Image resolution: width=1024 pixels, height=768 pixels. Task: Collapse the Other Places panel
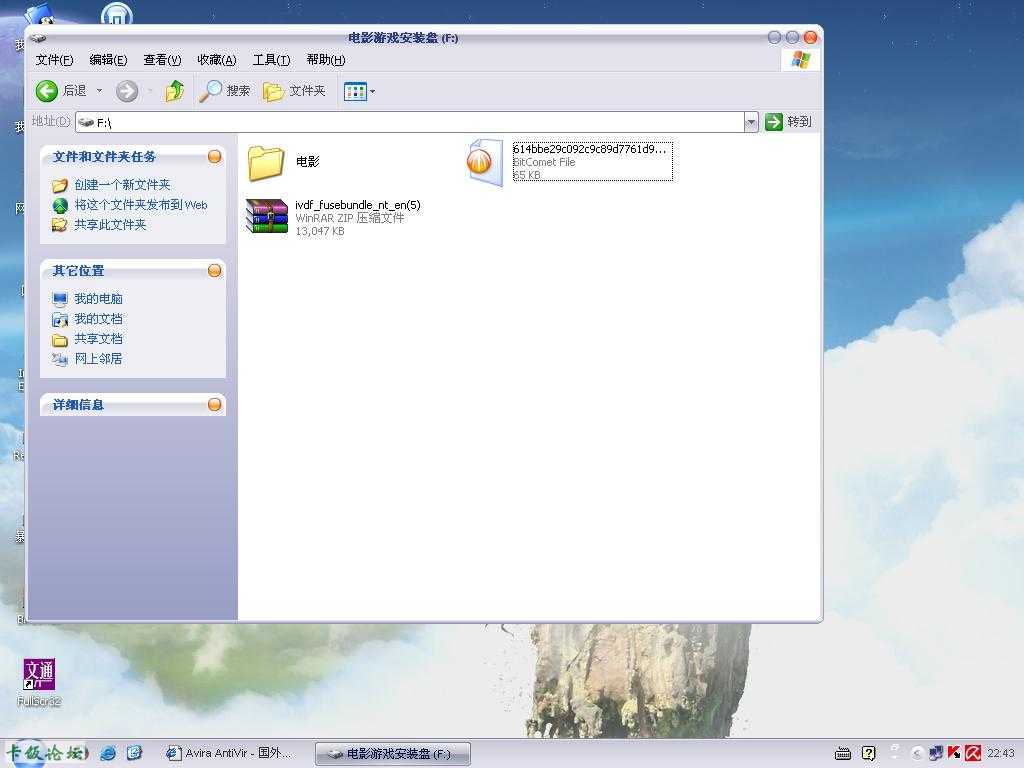(214, 271)
